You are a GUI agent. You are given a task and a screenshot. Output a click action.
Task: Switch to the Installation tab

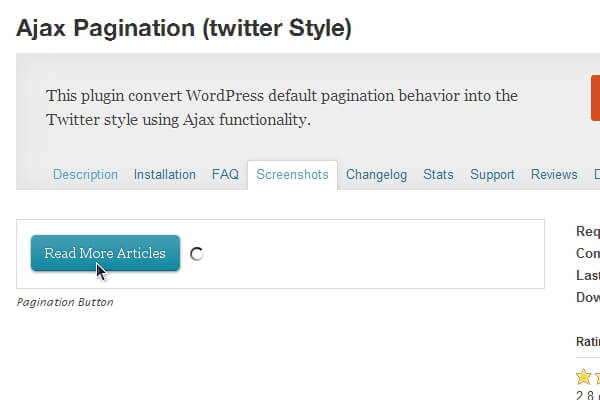pos(165,174)
